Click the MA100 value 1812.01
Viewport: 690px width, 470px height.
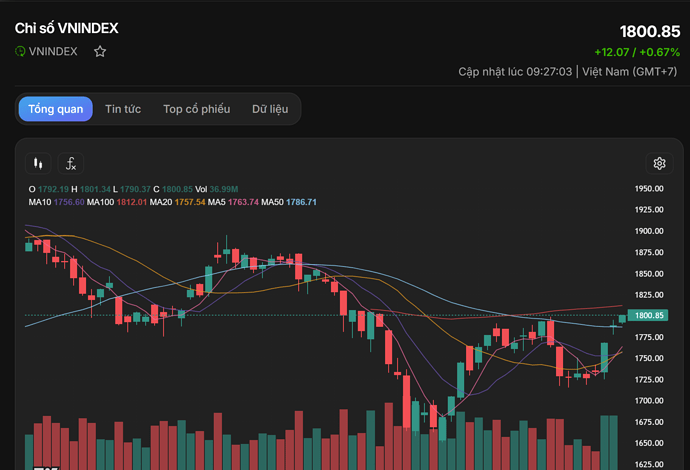point(132,202)
